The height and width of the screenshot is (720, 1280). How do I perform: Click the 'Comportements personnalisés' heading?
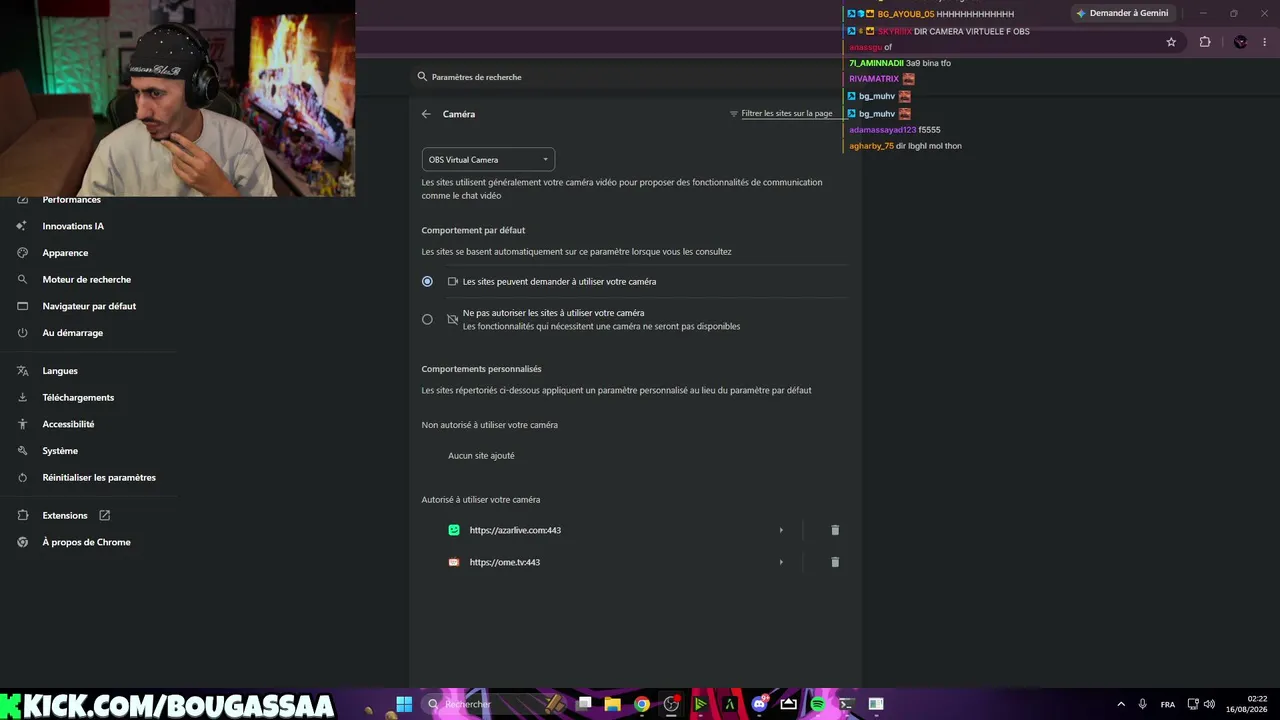coord(481,369)
